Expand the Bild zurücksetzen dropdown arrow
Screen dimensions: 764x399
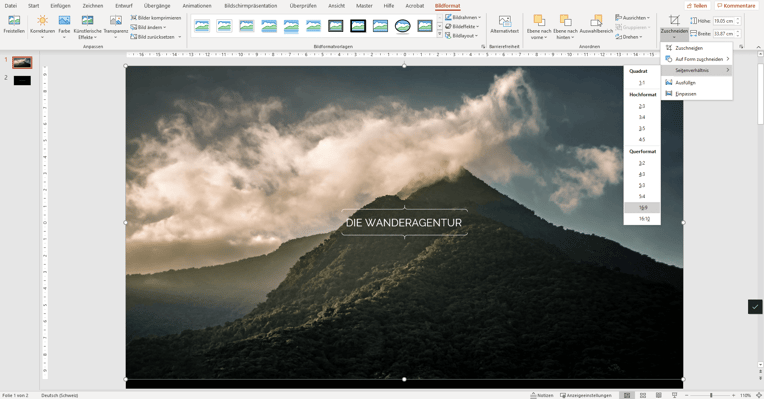point(180,37)
